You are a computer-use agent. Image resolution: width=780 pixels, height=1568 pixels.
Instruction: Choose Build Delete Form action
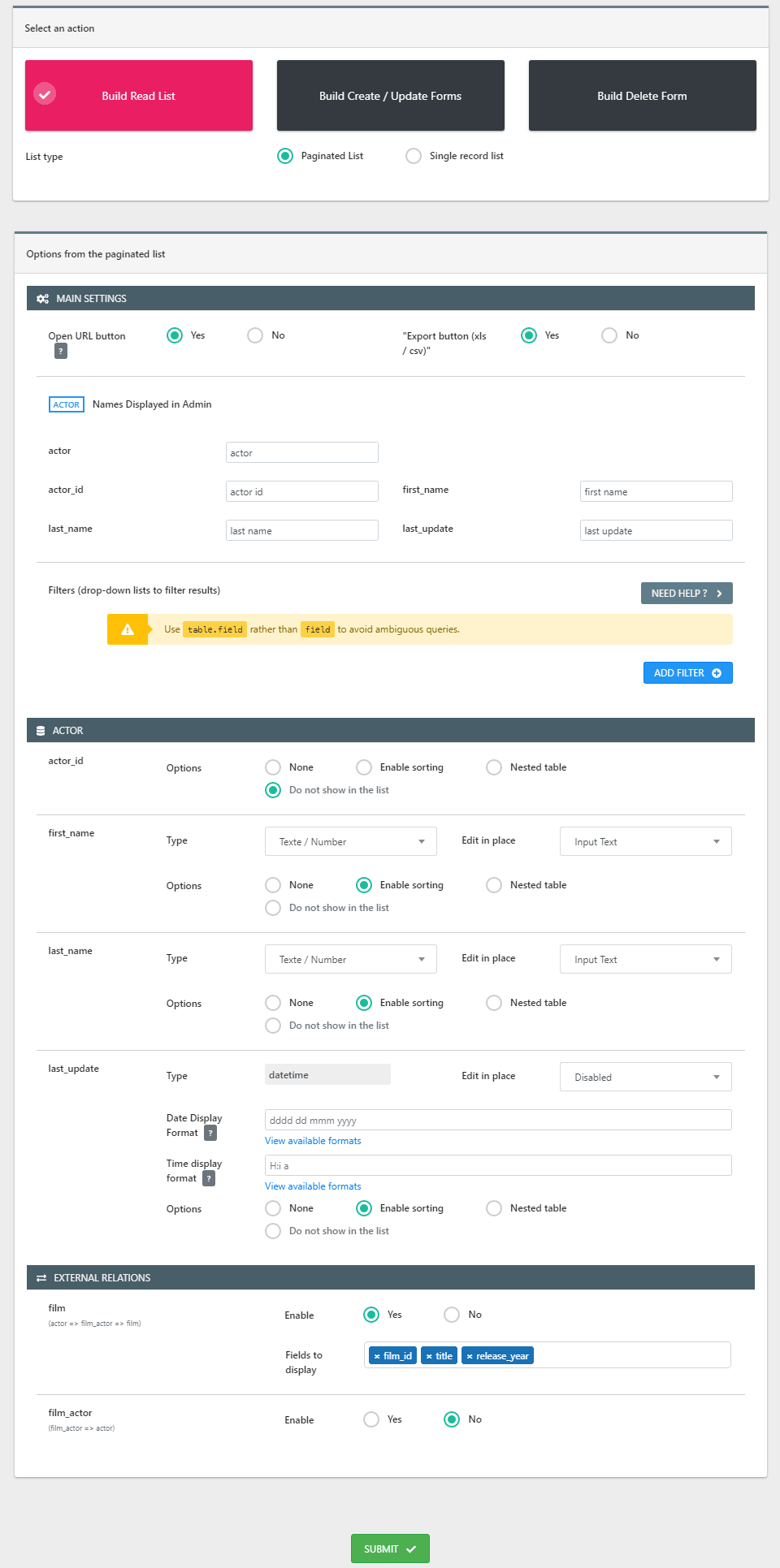tap(643, 95)
